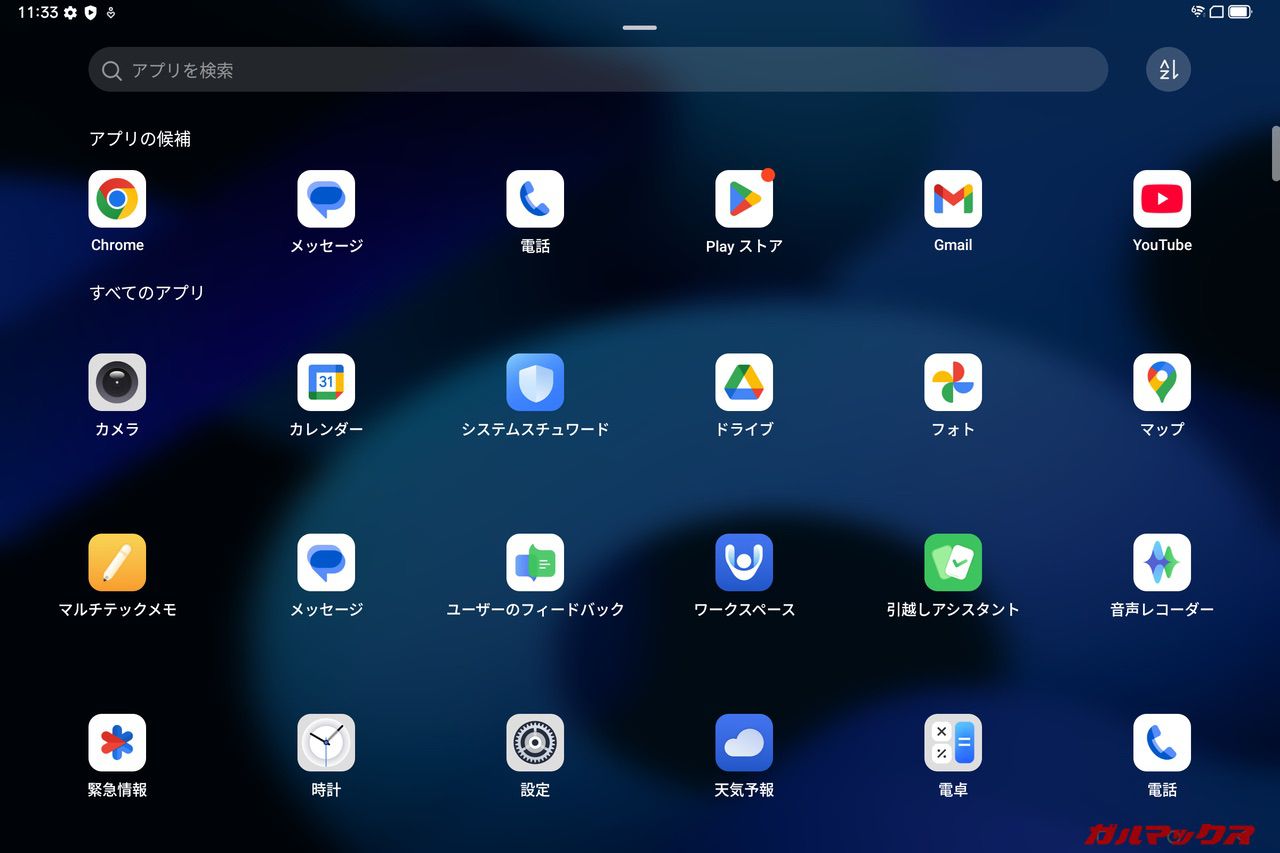Open the Gmail app
This screenshot has height=853, width=1280.
click(953, 199)
